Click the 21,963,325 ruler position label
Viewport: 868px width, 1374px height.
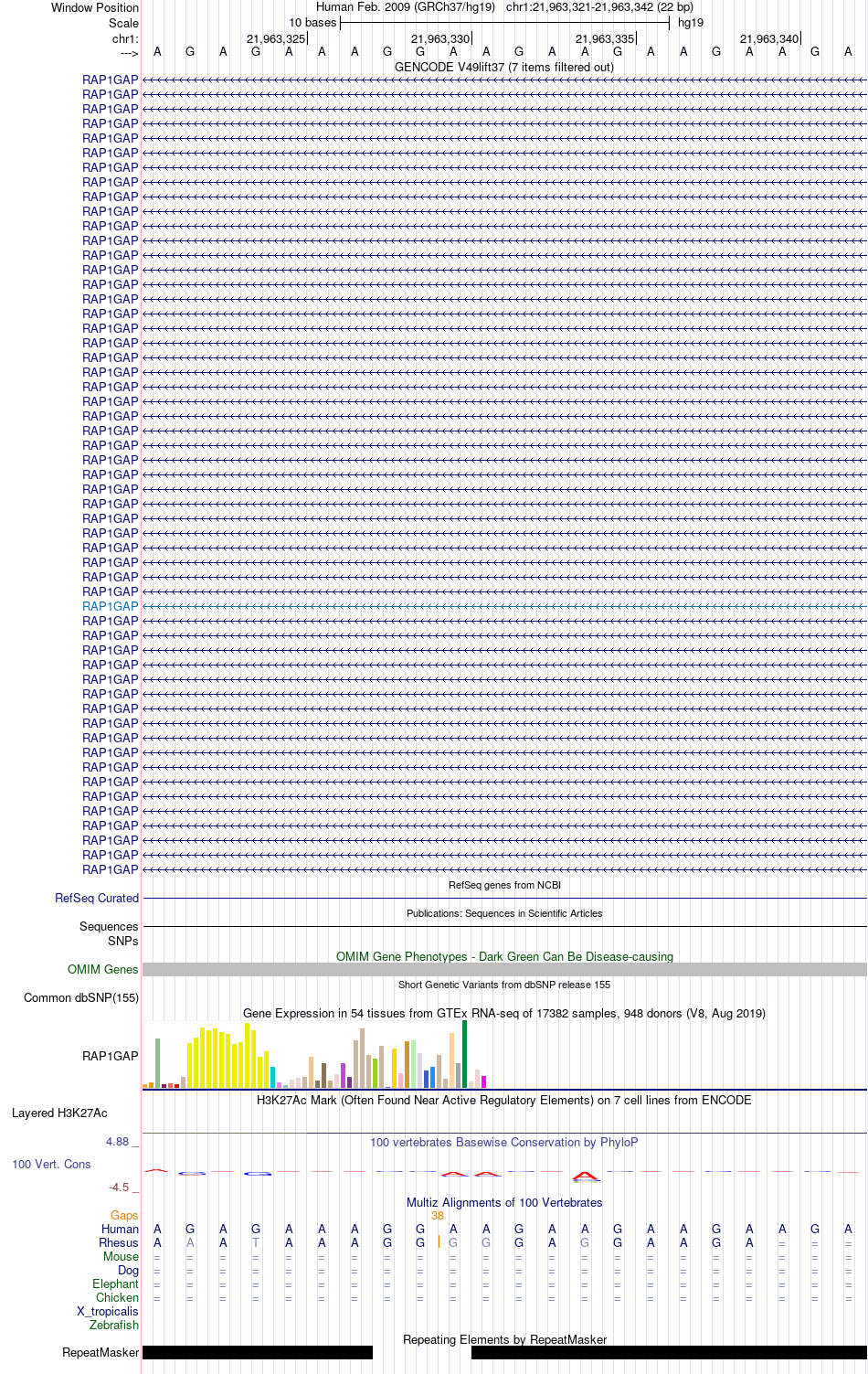click(x=276, y=39)
